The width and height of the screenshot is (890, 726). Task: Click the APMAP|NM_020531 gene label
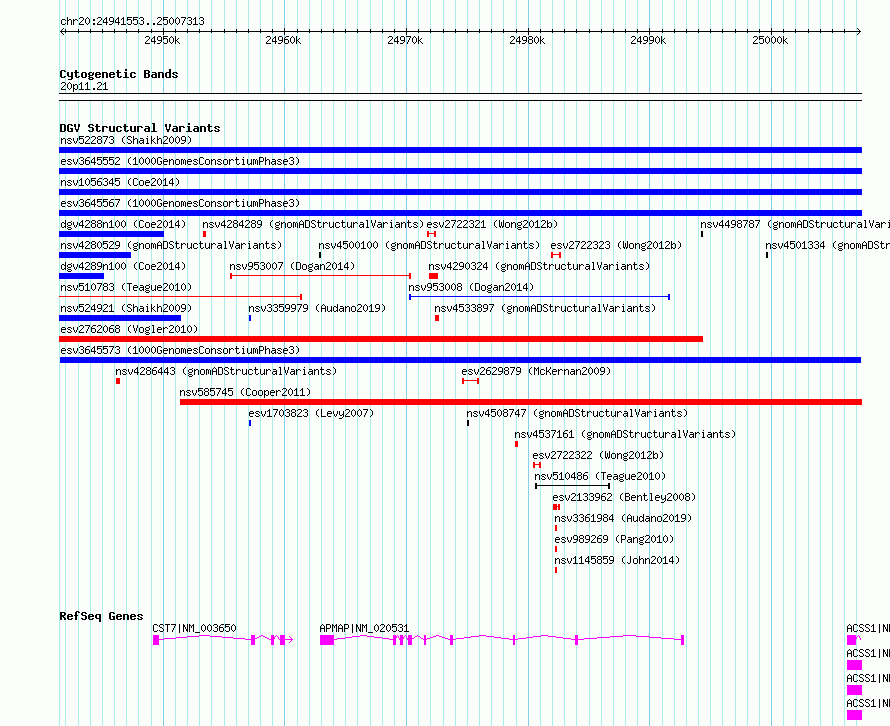coord(364,628)
